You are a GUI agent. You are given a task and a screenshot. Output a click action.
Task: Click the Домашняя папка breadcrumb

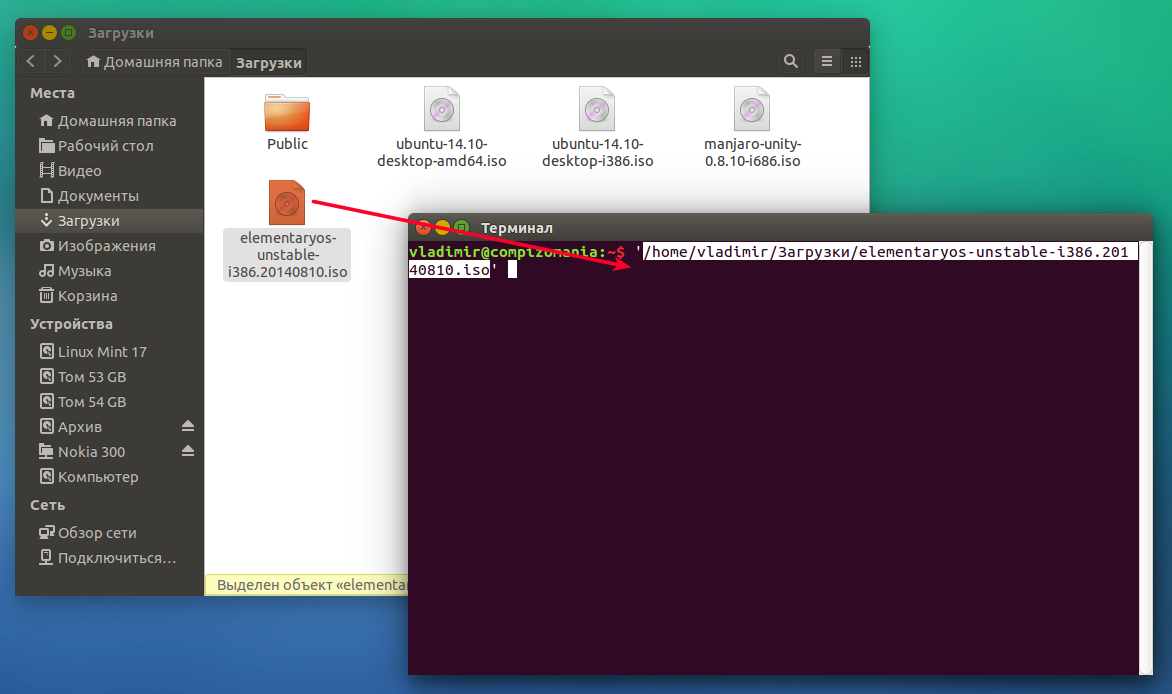154,62
